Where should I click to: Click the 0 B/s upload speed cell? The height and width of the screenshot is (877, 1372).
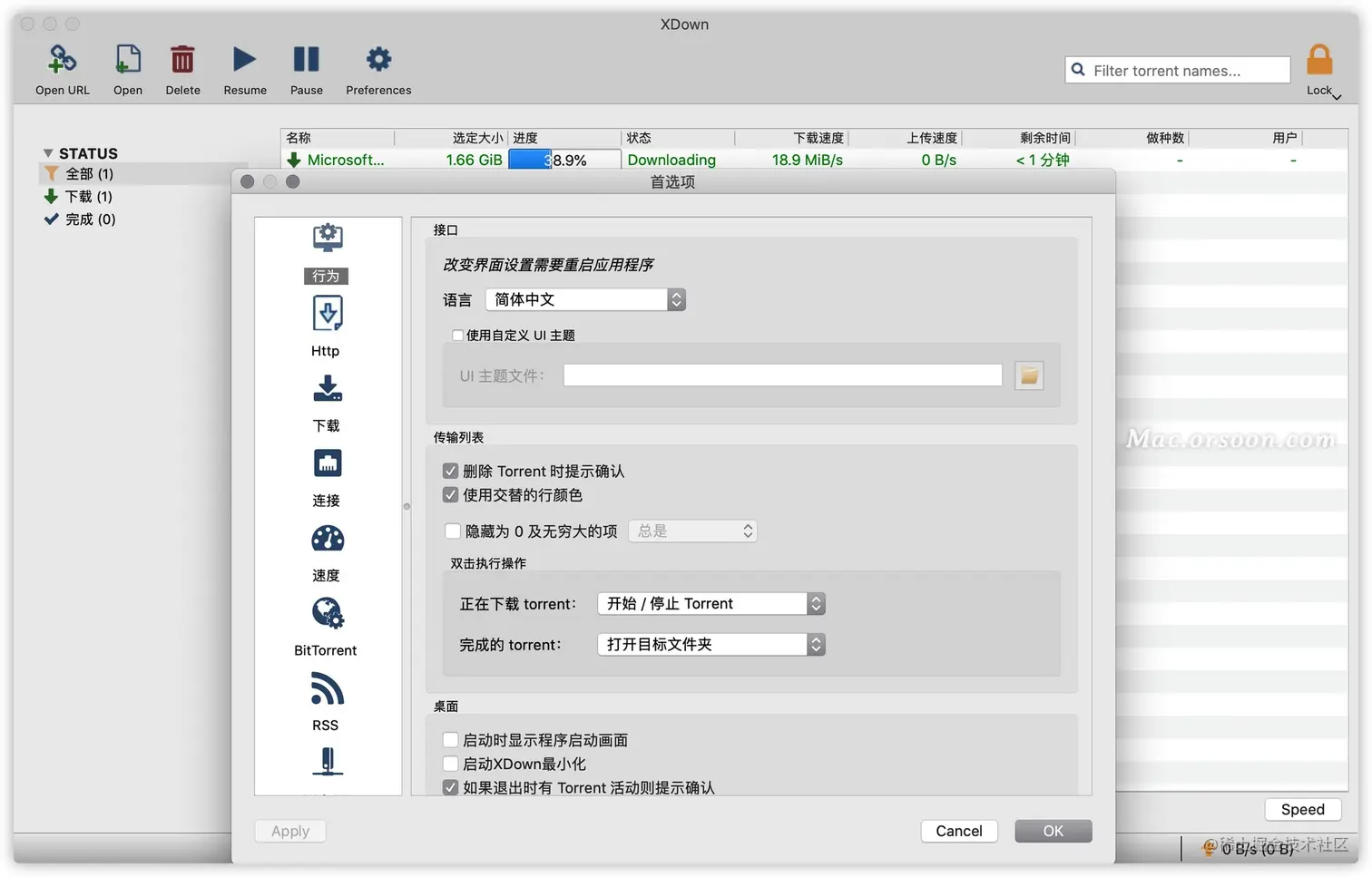pos(938,160)
